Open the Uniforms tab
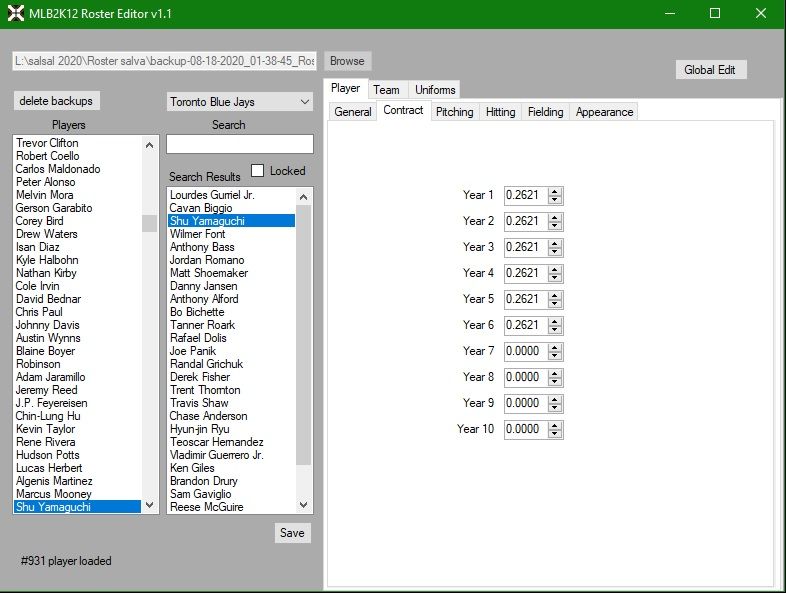 (x=435, y=90)
